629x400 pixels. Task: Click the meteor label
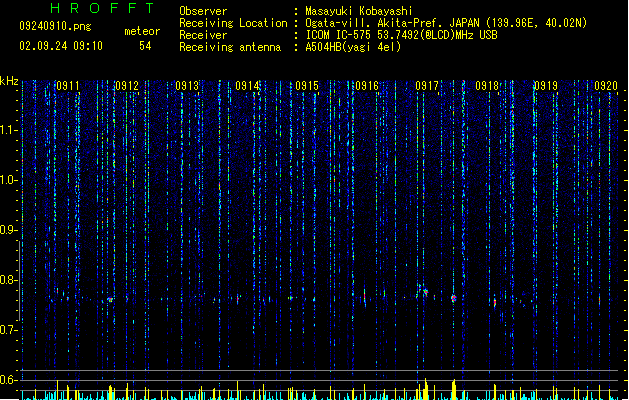pyautogui.click(x=142, y=31)
